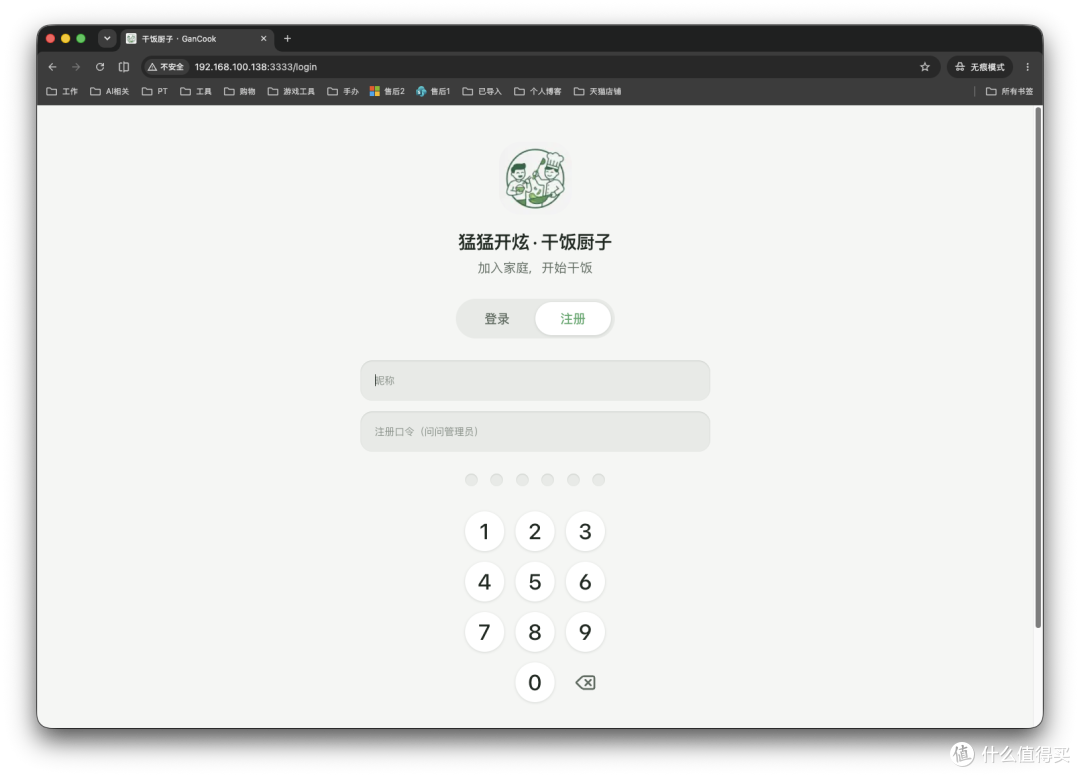Image resolution: width=1080 pixels, height=777 pixels.
Task: Click the page vertical scrollbar
Action: pyautogui.click(x=1038, y=368)
